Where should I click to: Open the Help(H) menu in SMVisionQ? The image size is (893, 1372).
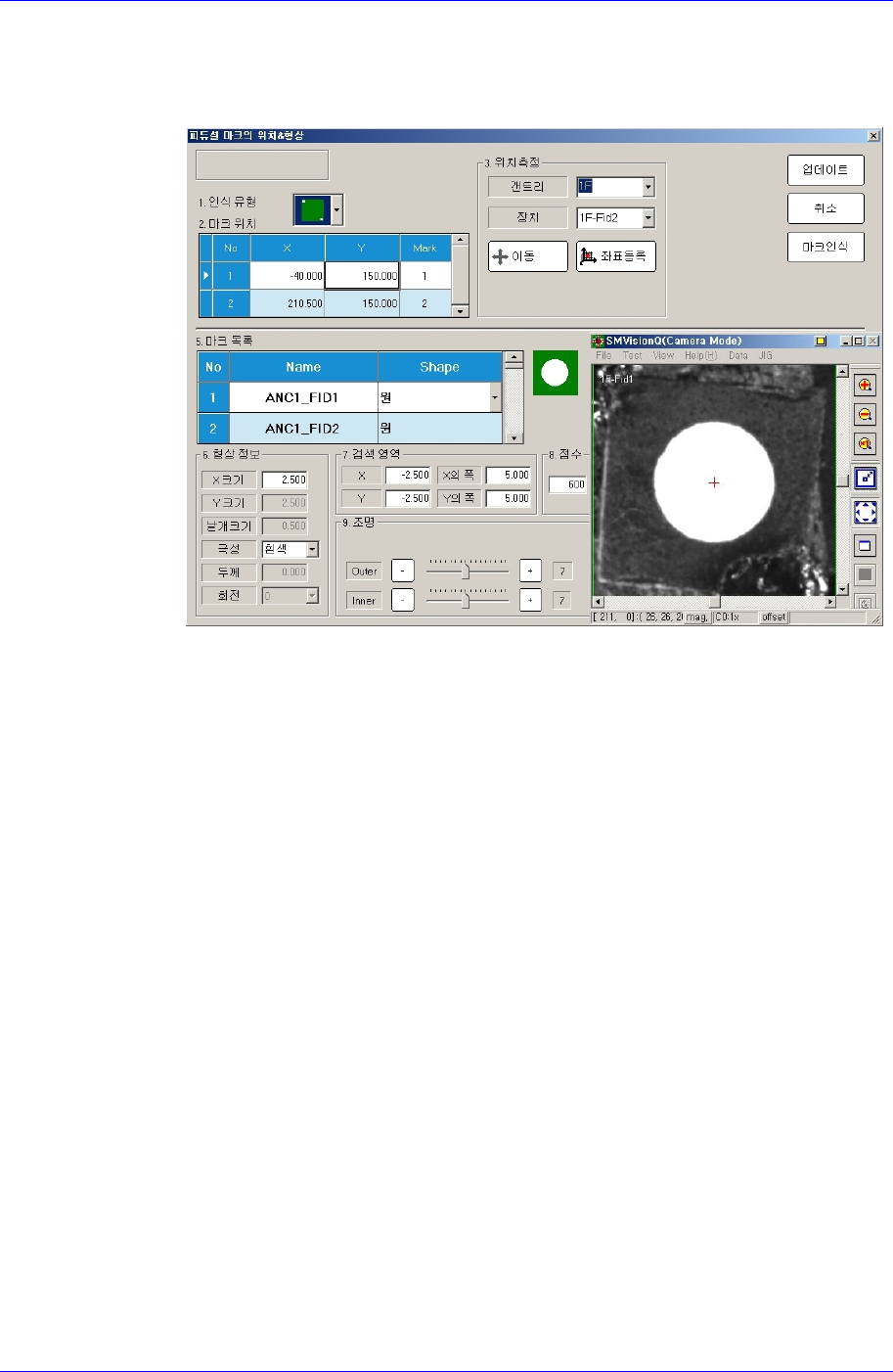pyautogui.click(x=700, y=356)
